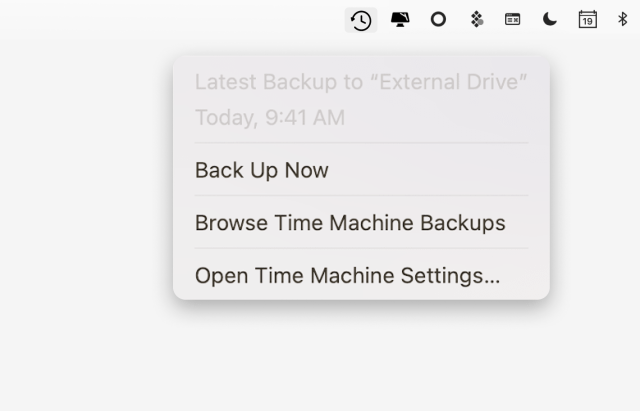Click the small window-shaped menu bar icon
640x411 pixels.
point(512,19)
